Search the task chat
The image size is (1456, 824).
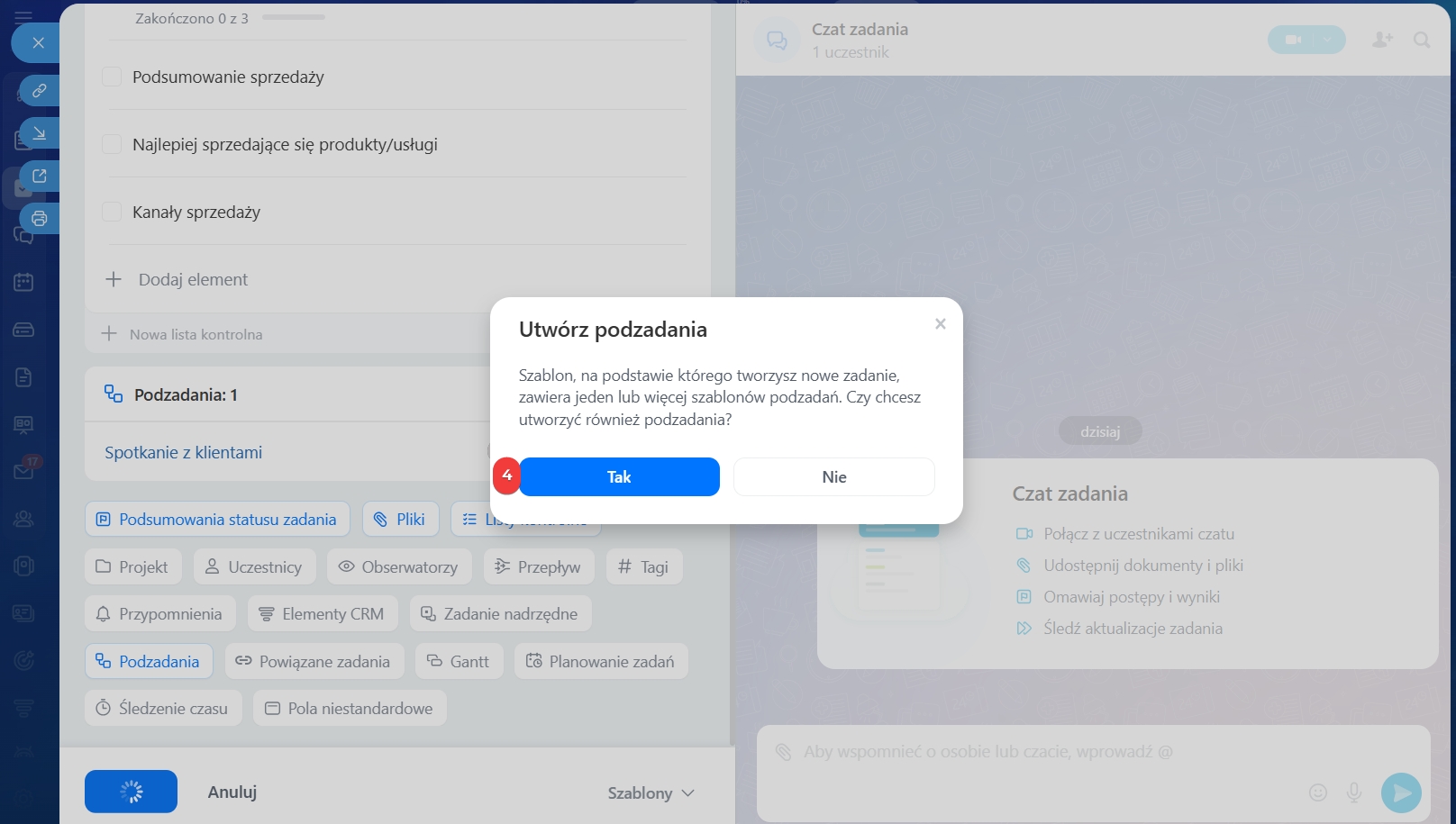pos(1422,40)
